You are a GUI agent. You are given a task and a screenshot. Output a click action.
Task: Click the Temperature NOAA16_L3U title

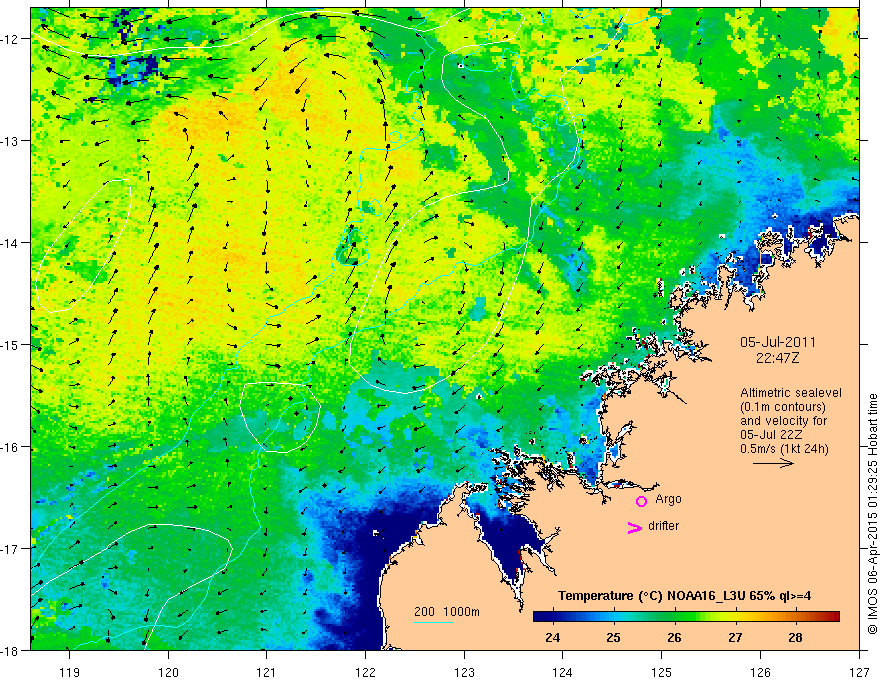[684, 596]
